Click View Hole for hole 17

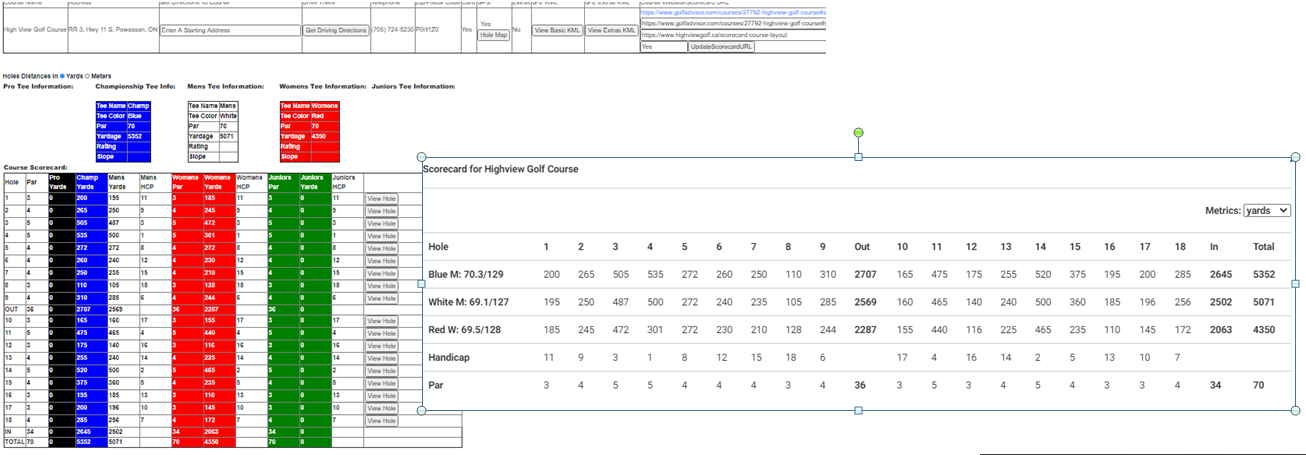click(382, 408)
